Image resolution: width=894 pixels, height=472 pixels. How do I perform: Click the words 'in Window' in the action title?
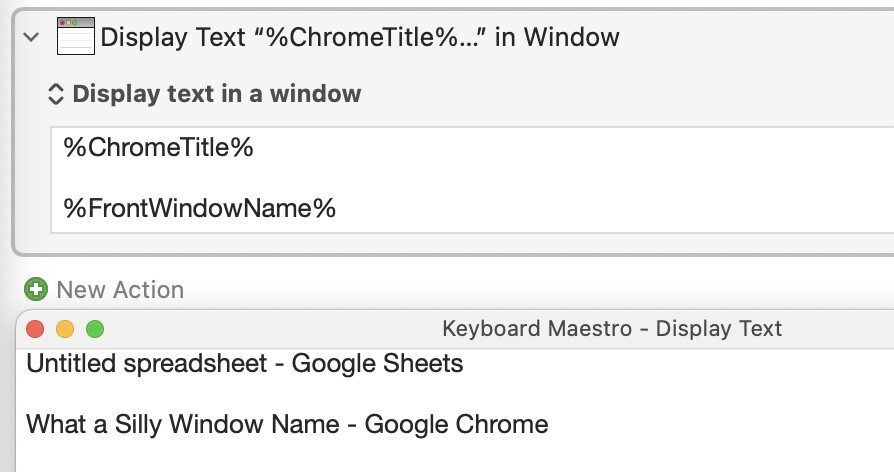pos(571,37)
